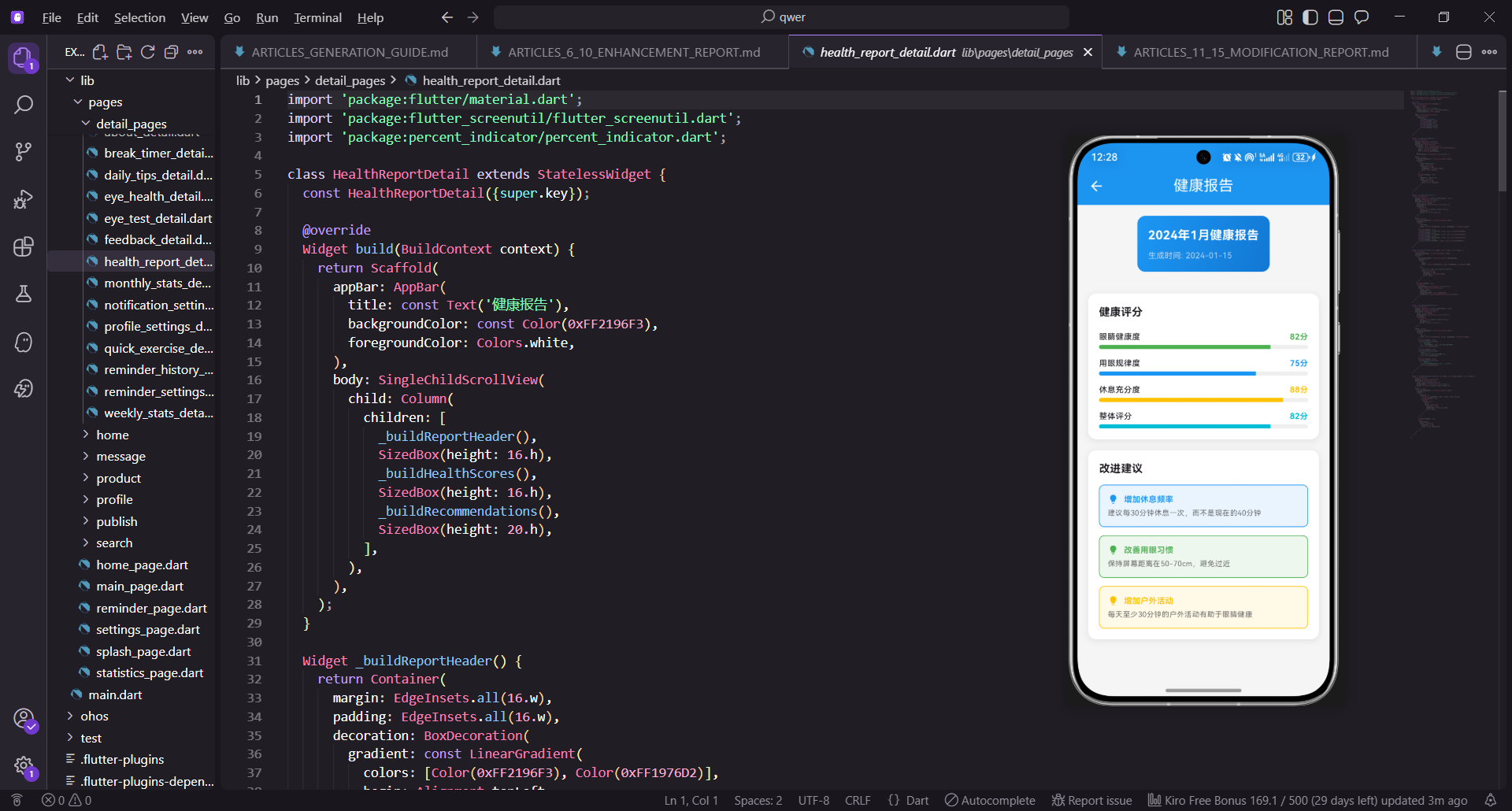1512x811 pixels.
Task: Open the Source Control view
Action: tap(23, 152)
